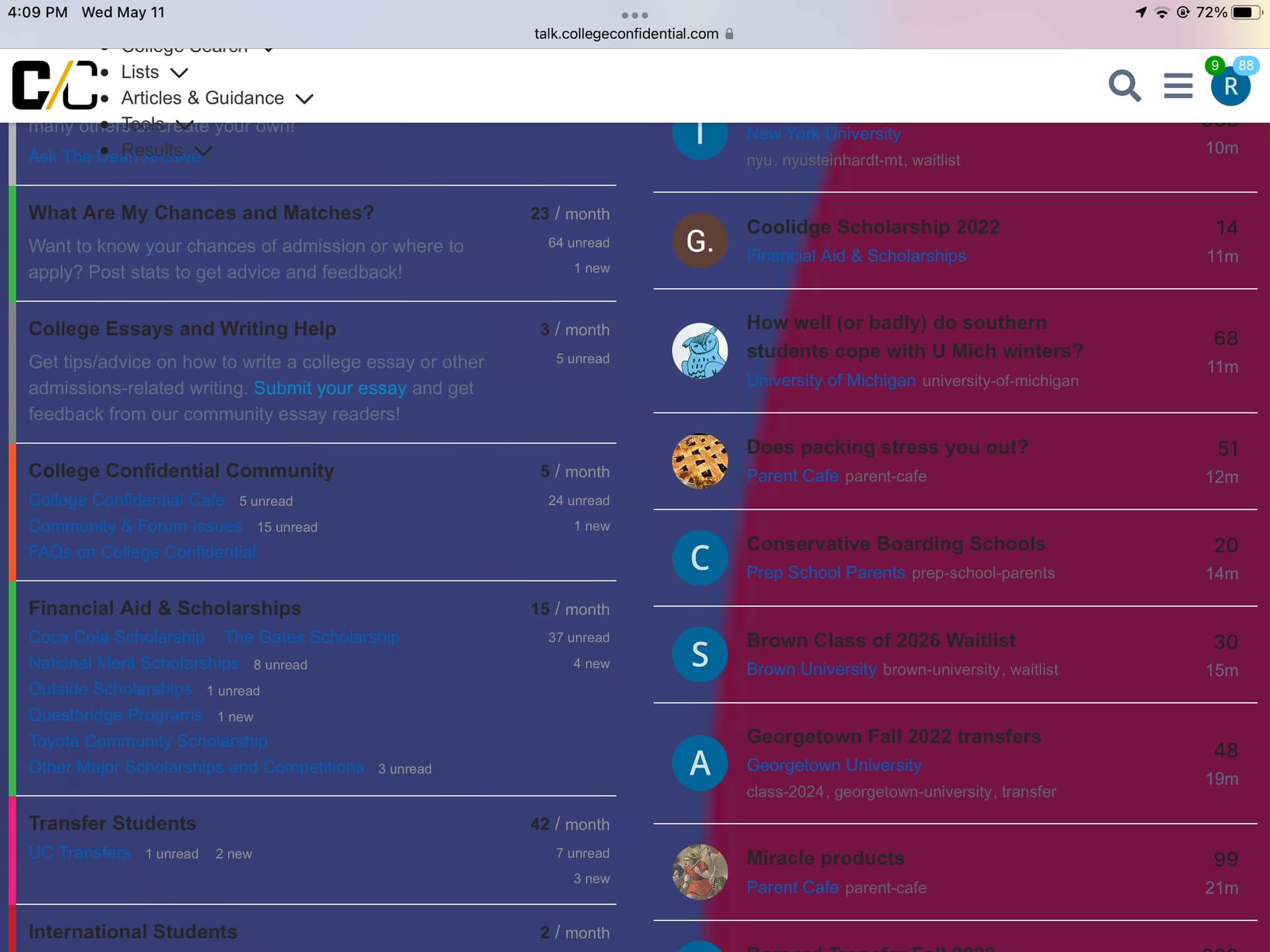The height and width of the screenshot is (952, 1270).
Task: Open S avatar on Brown Waitlist topic
Action: [700, 654]
